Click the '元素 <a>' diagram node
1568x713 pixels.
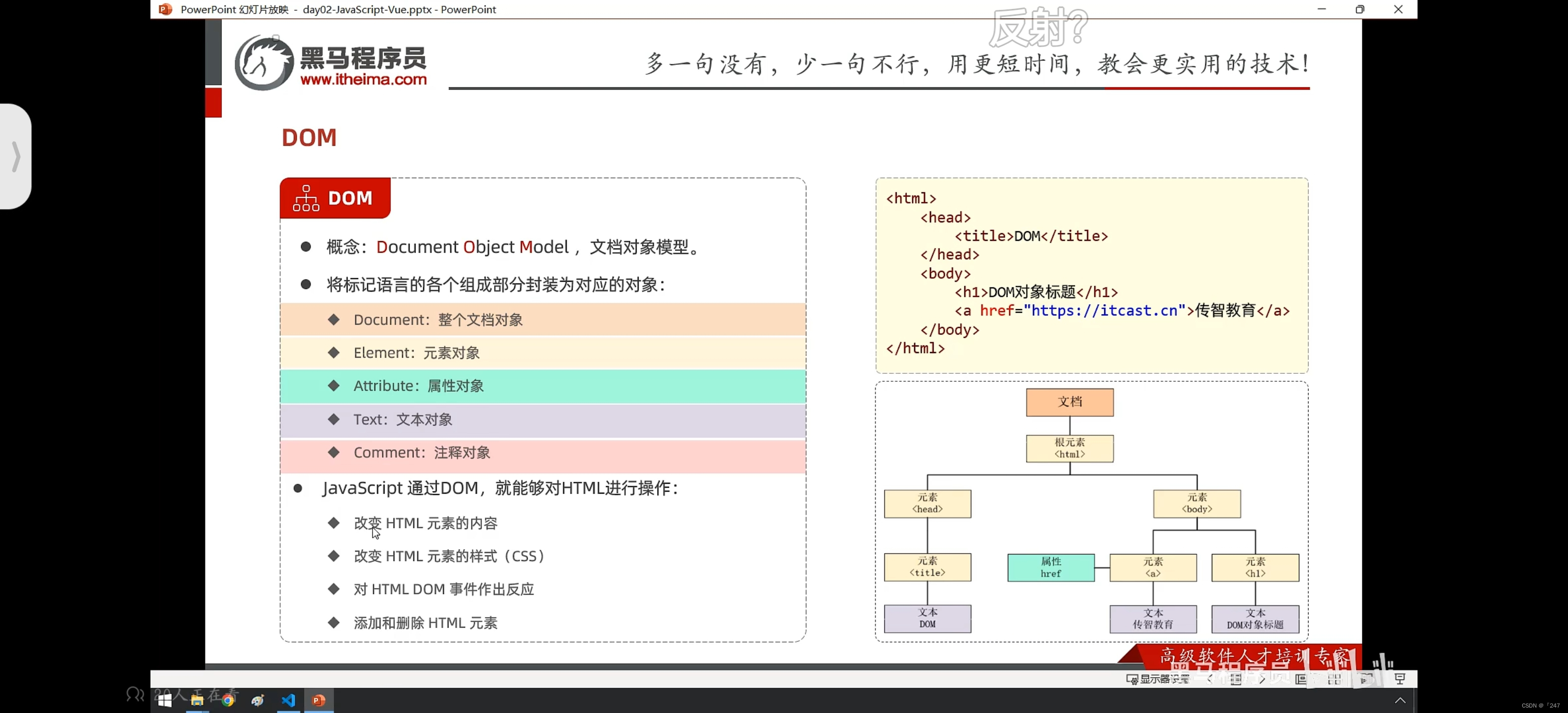click(1153, 567)
